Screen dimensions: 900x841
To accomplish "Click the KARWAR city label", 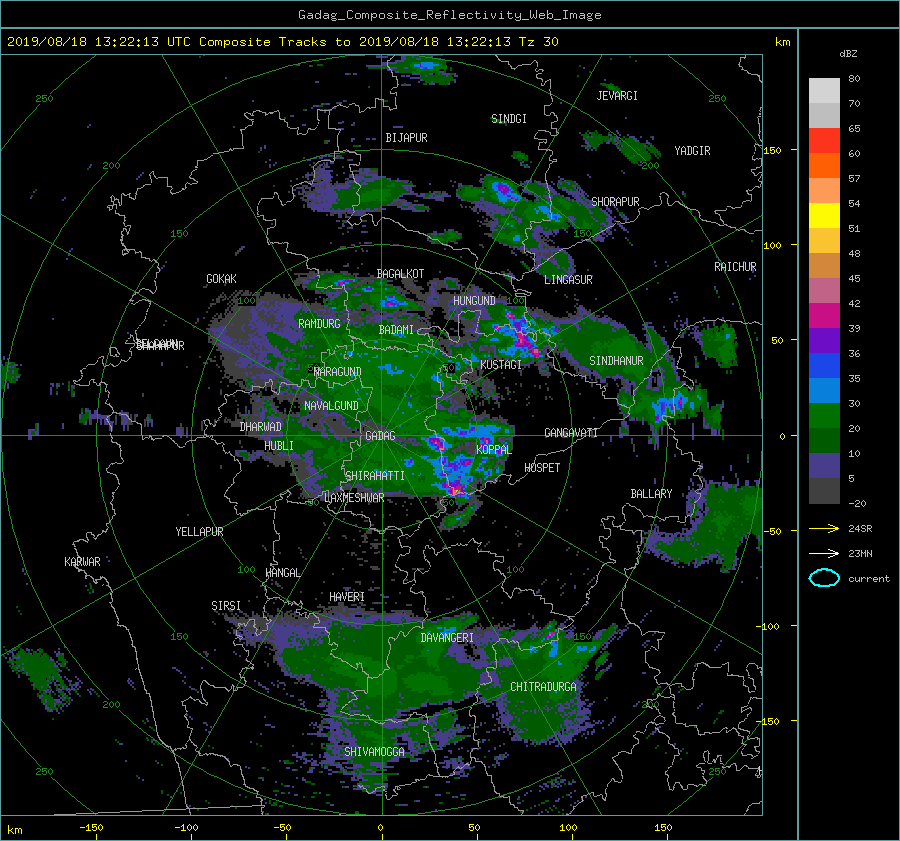I will (x=82, y=562).
